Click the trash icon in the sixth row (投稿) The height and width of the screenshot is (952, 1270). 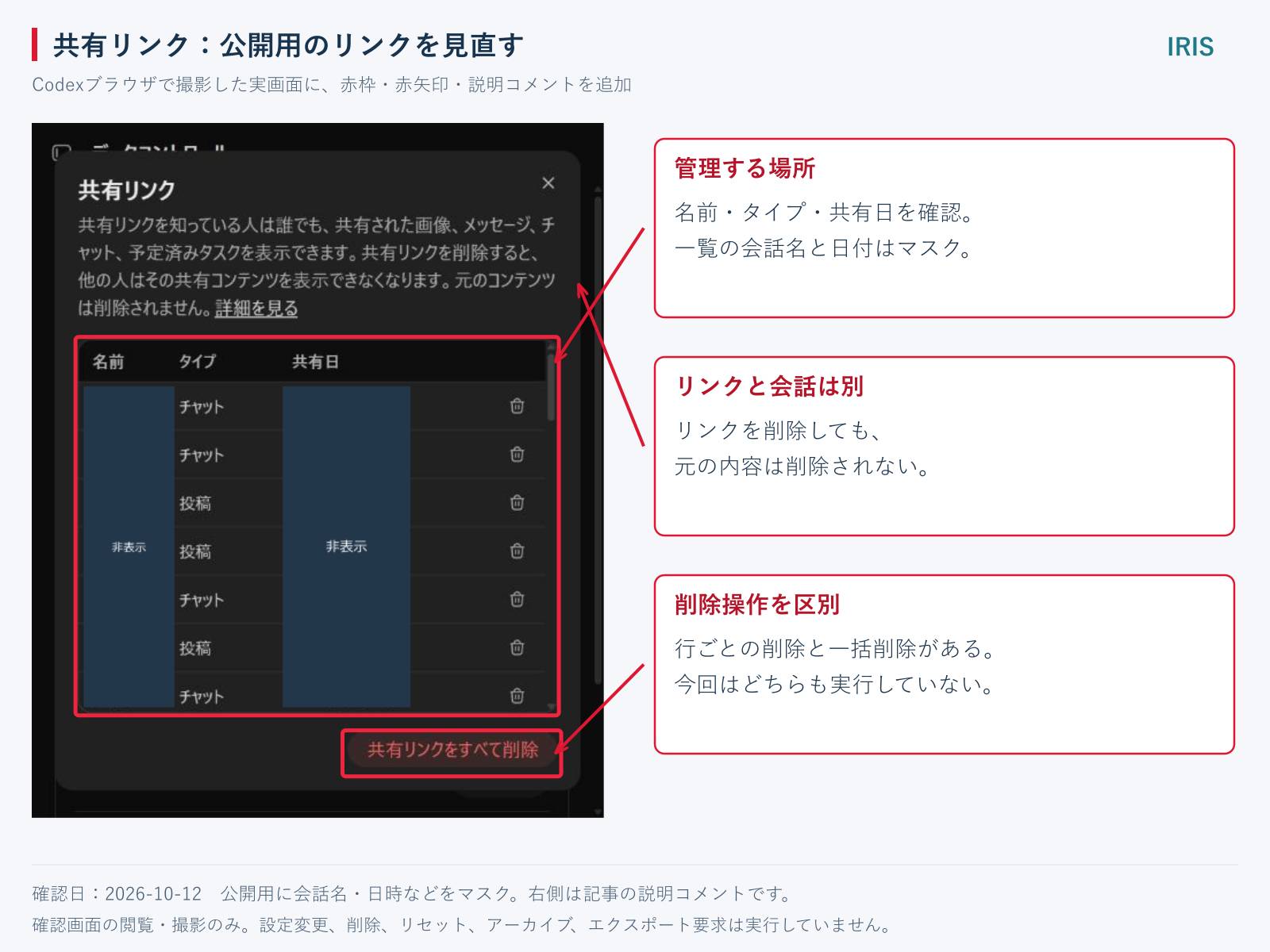(x=517, y=648)
